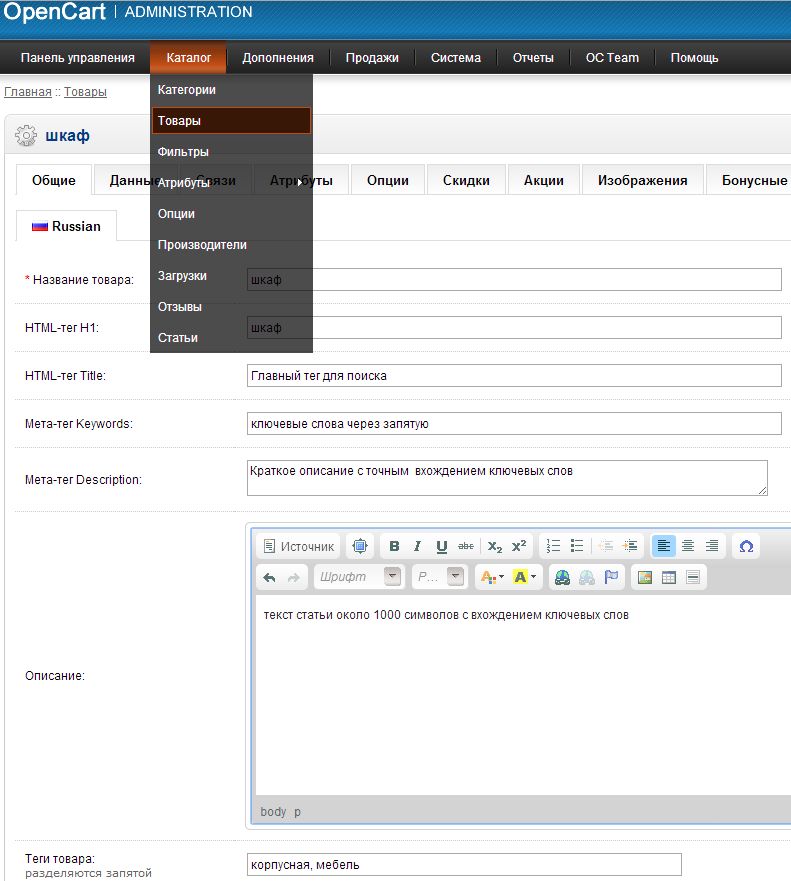Click the HTML-тег Title input field
This screenshot has width=791, height=881.
[x=513, y=375]
